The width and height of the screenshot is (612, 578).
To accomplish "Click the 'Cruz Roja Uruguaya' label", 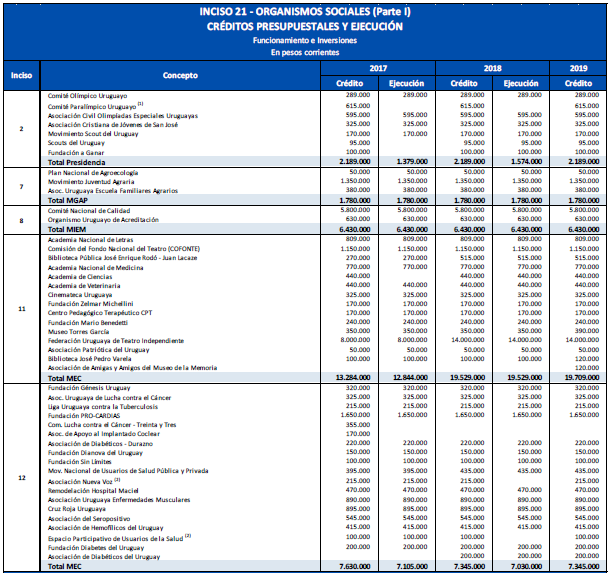I will click(x=77, y=509).
